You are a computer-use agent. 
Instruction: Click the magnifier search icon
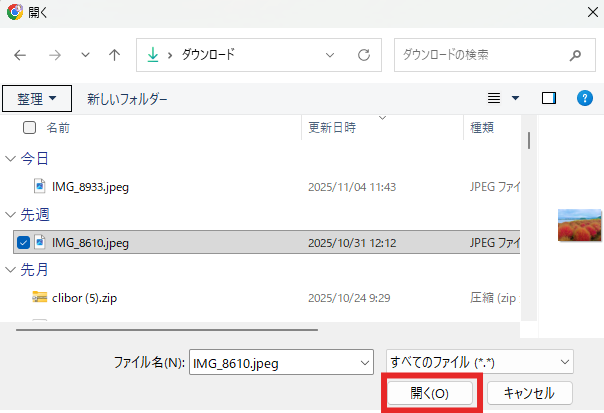click(575, 55)
